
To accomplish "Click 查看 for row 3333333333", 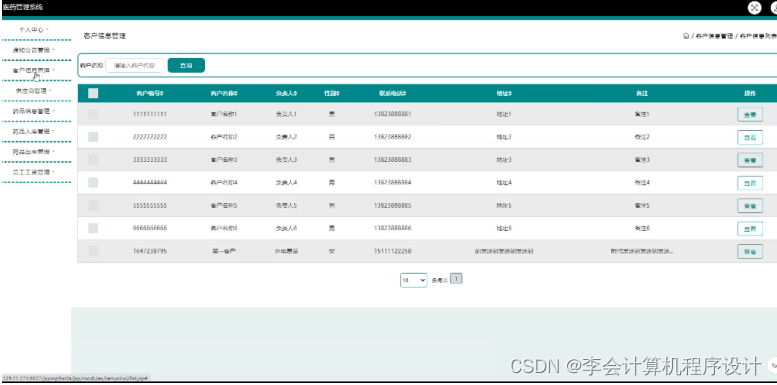I will point(750,160).
